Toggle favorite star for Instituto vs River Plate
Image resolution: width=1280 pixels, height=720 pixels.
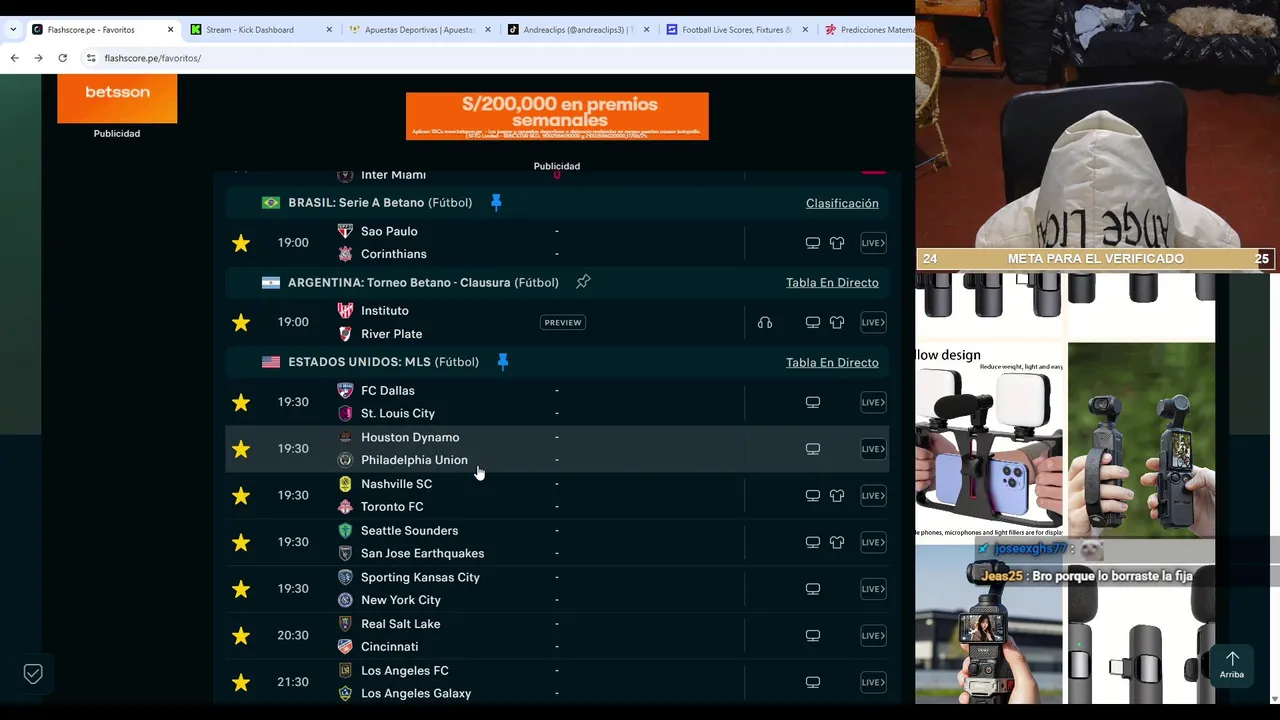(241, 322)
